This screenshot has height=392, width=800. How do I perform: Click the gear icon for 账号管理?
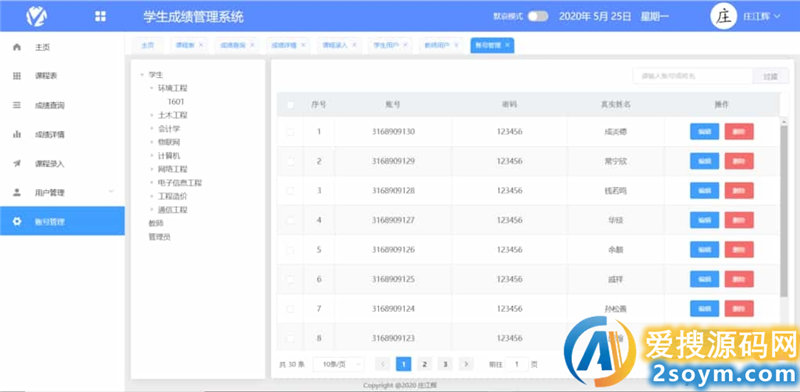tap(17, 222)
